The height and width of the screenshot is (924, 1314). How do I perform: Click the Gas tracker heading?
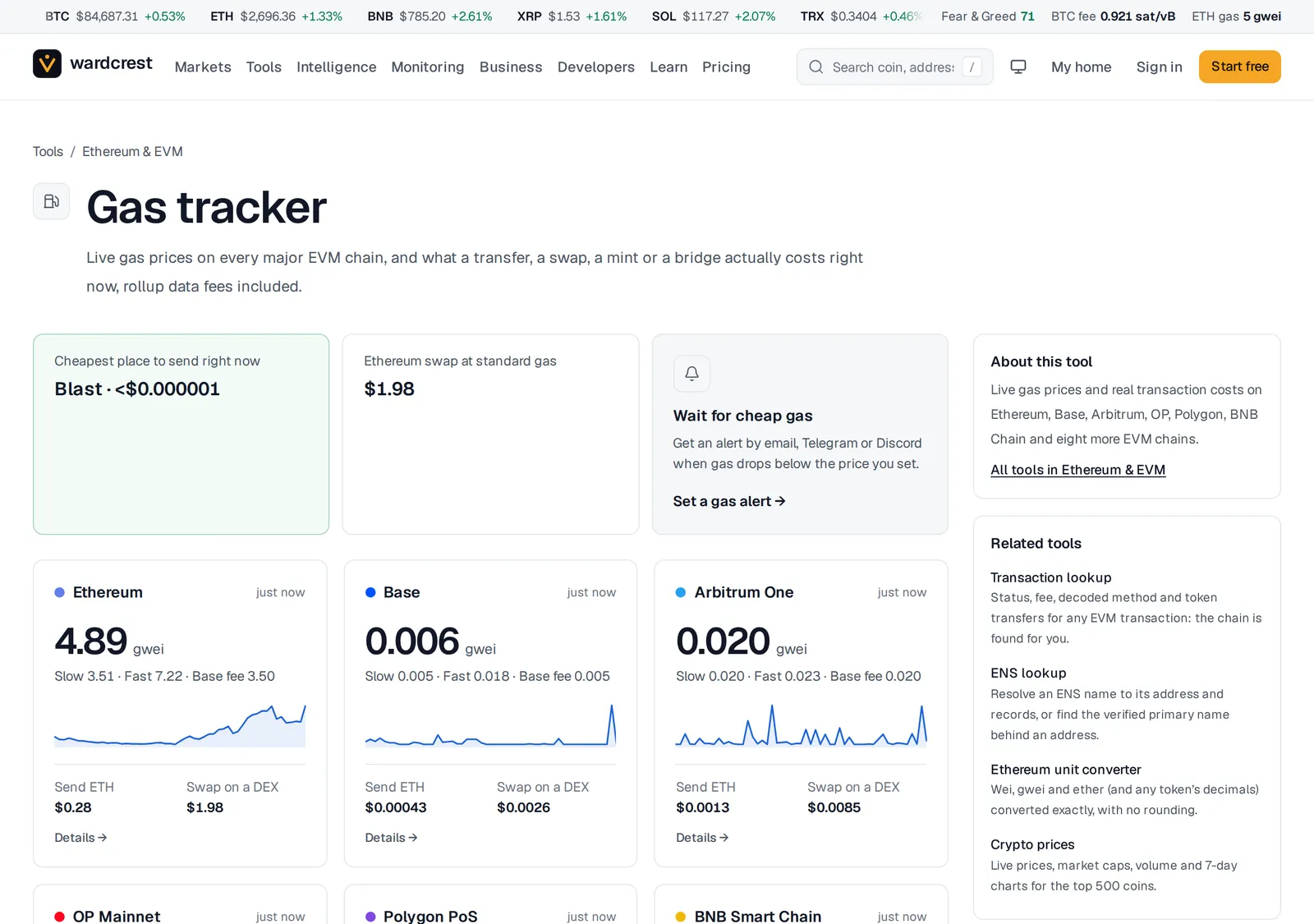(207, 207)
